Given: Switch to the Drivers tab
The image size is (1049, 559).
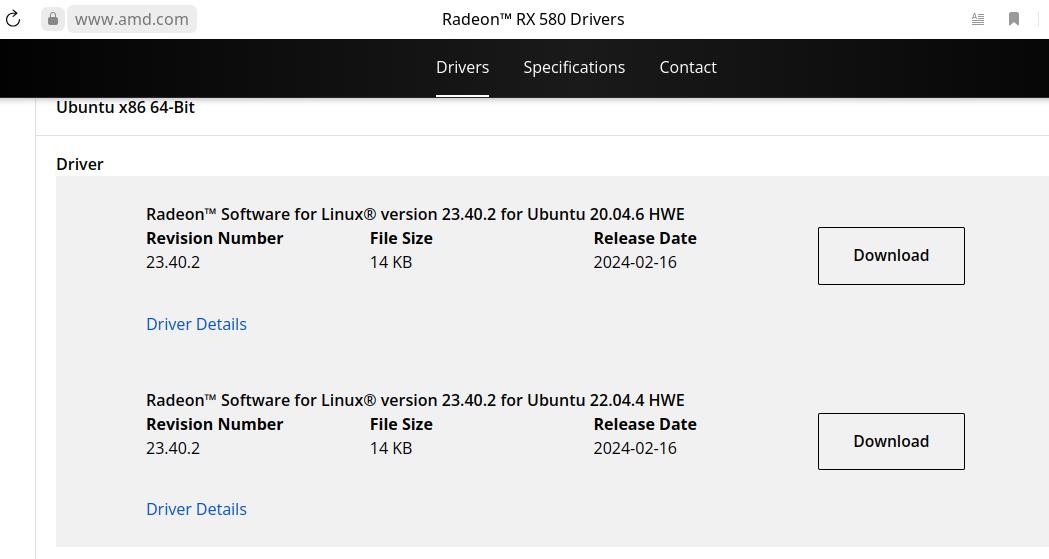Looking at the screenshot, I should pyautogui.click(x=462, y=67).
